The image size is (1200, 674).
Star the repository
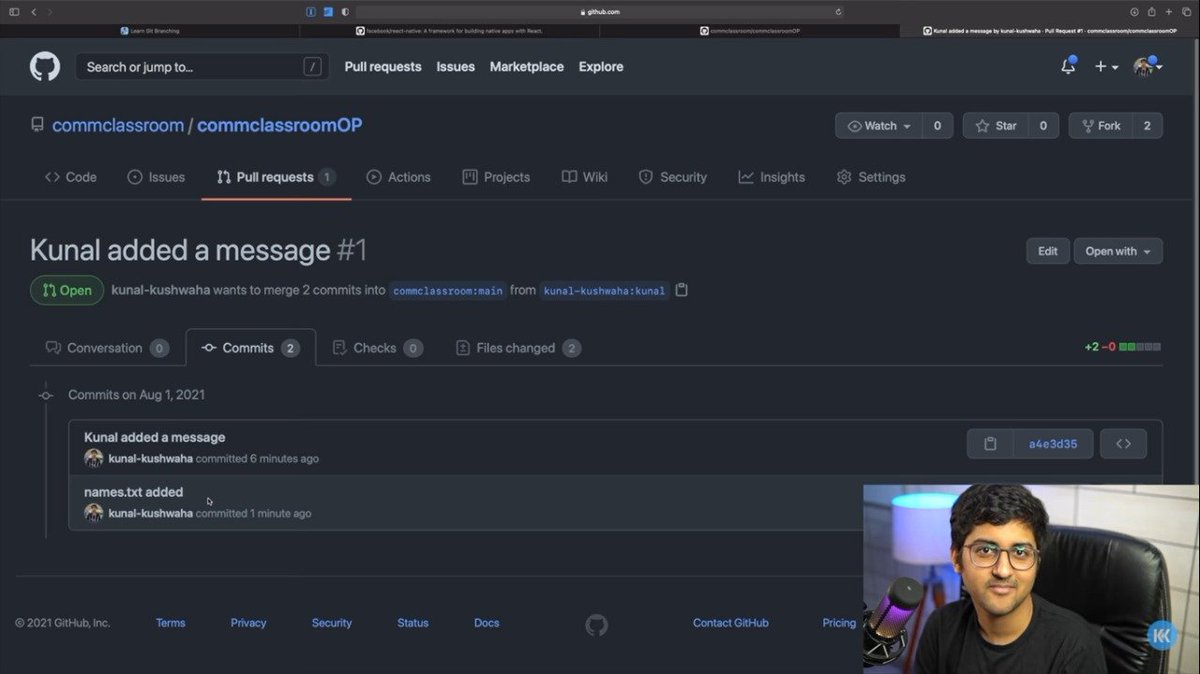pos(996,126)
